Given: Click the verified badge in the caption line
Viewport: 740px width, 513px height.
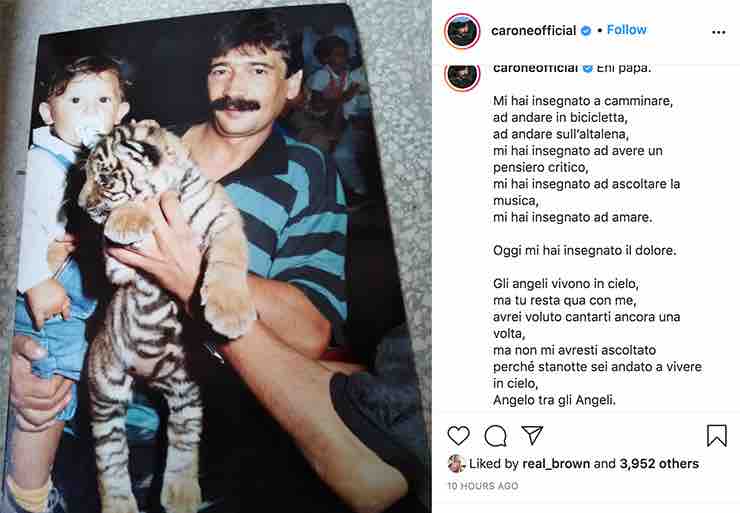Looking at the screenshot, I should (588, 69).
